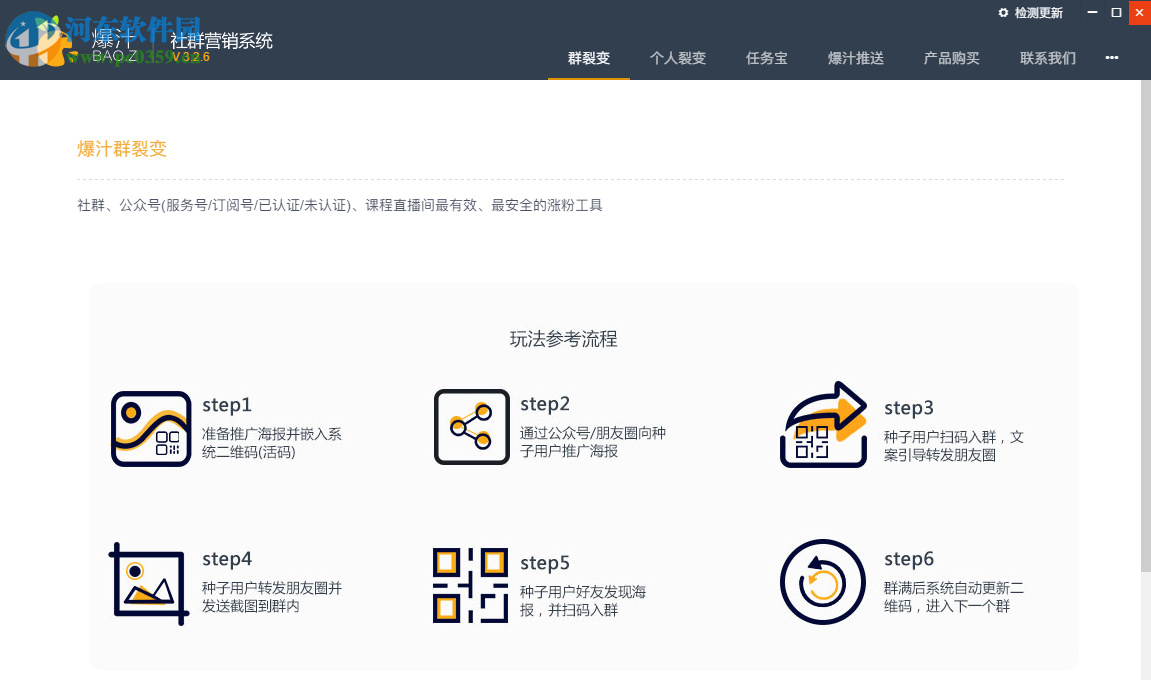The width and height of the screenshot is (1151, 680).
Task: Open the 爆汁推送 section
Action: pyautogui.click(x=856, y=58)
